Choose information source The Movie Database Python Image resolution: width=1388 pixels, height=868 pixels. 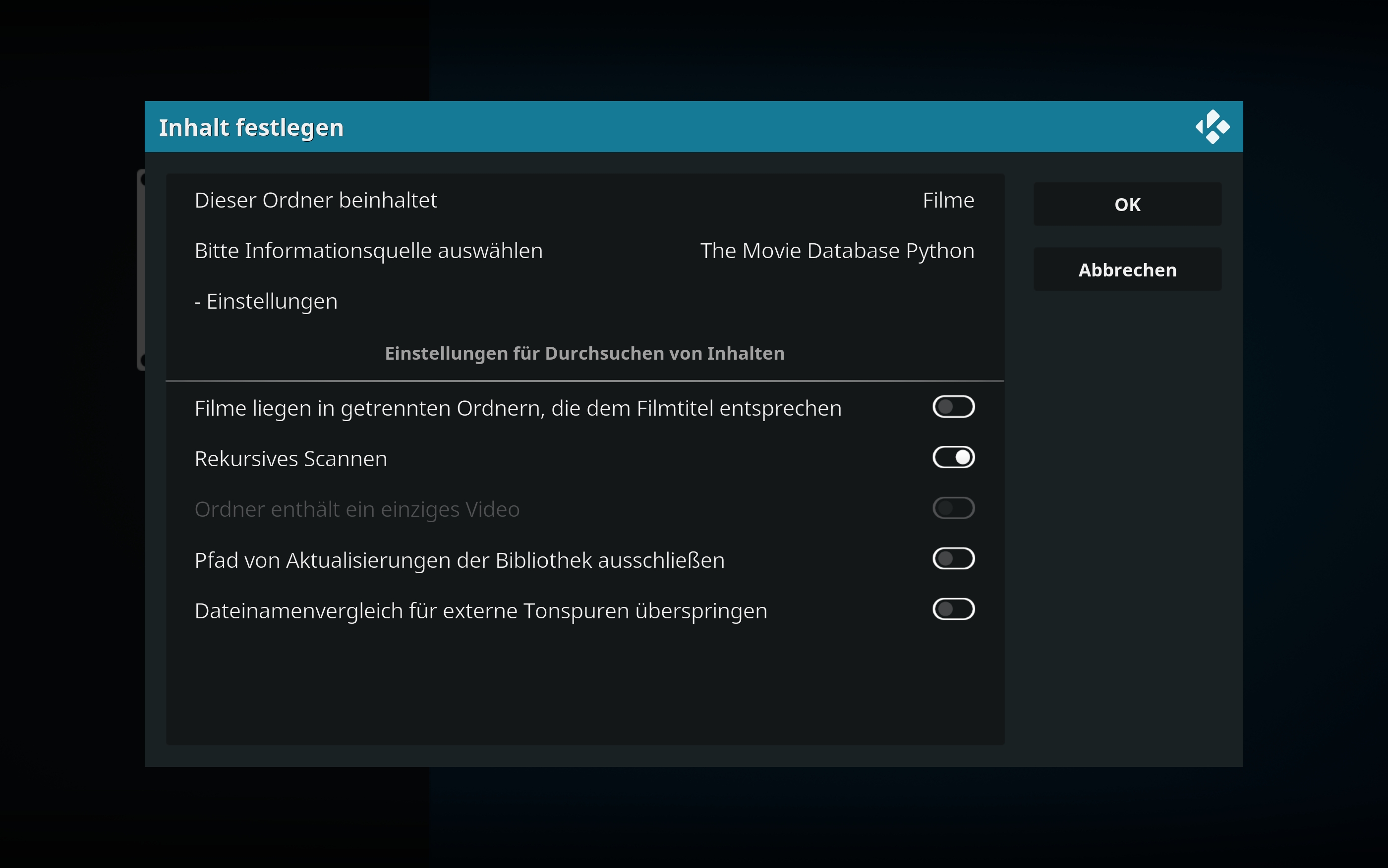pyautogui.click(x=837, y=251)
